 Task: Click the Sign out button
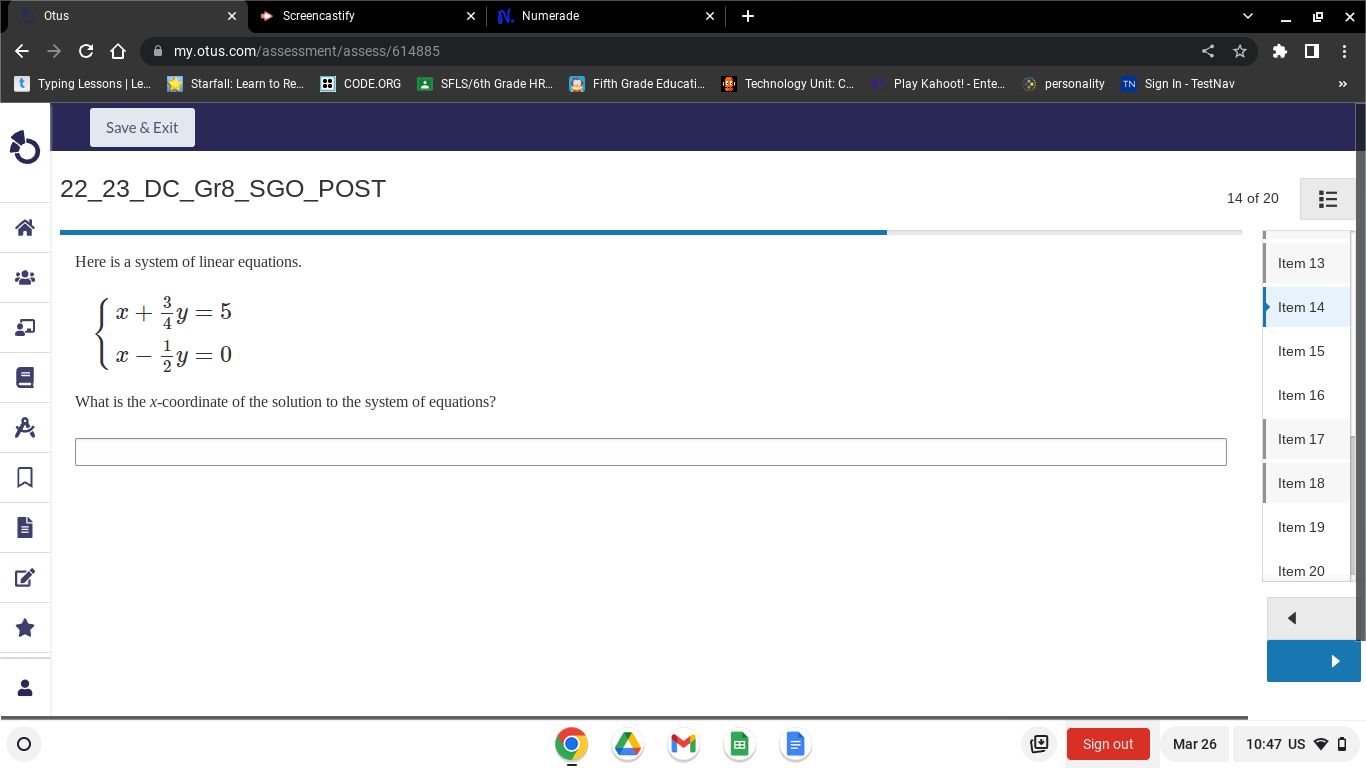[1108, 744]
